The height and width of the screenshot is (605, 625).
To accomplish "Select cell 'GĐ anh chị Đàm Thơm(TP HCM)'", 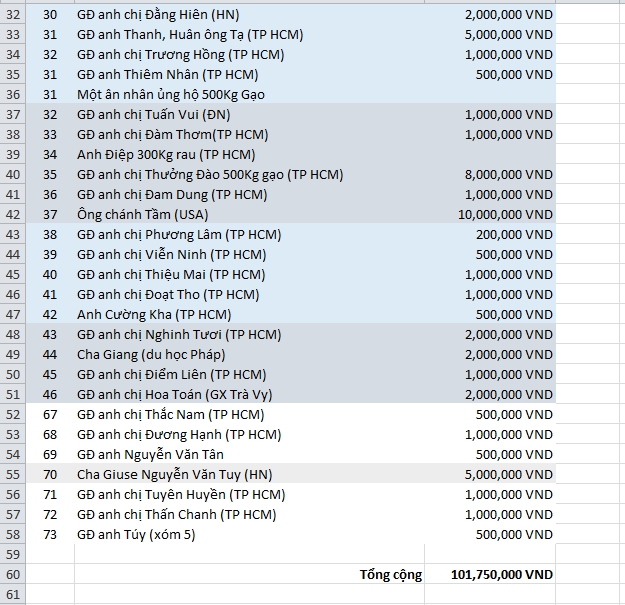I will pyautogui.click(x=250, y=134).
